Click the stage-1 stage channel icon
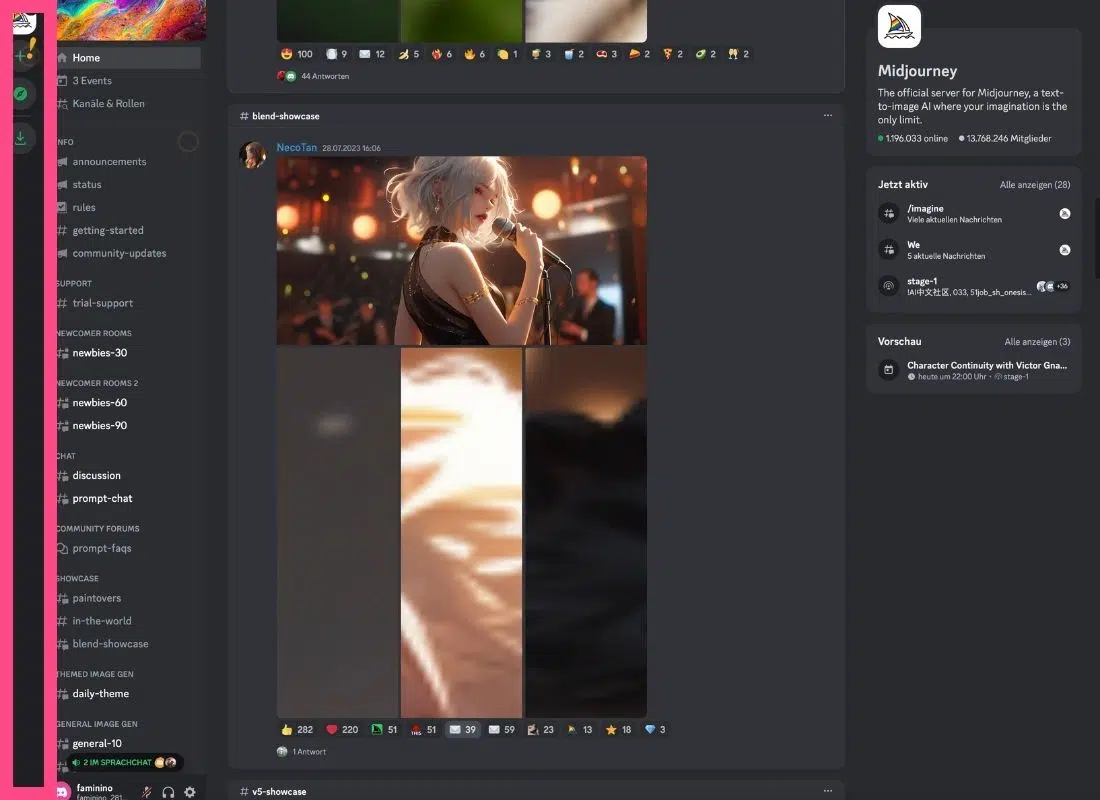Image resolution: width=1100 pixels, height=800 pixels. point(888,287)
